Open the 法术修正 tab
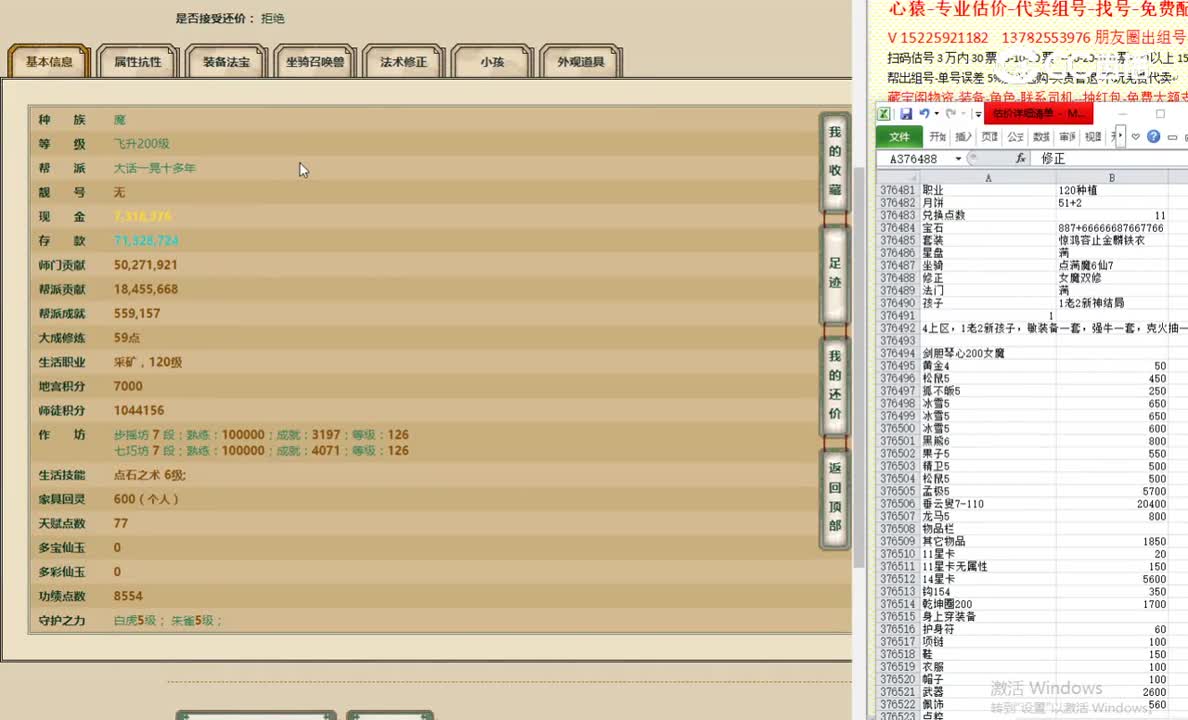Viewport: 1188px width, 720px height. pyautogui.click(x=404, y=61)
